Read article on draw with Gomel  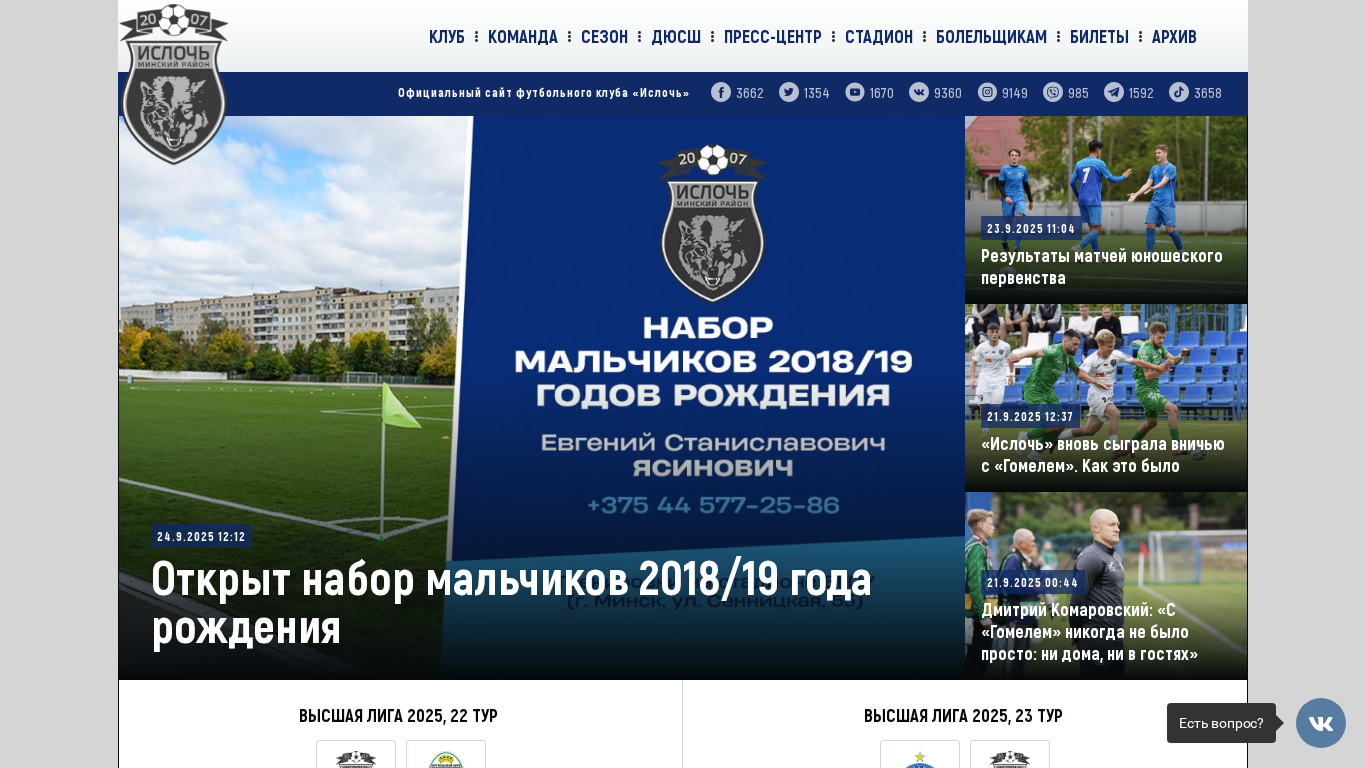(x=1103, y=455)
